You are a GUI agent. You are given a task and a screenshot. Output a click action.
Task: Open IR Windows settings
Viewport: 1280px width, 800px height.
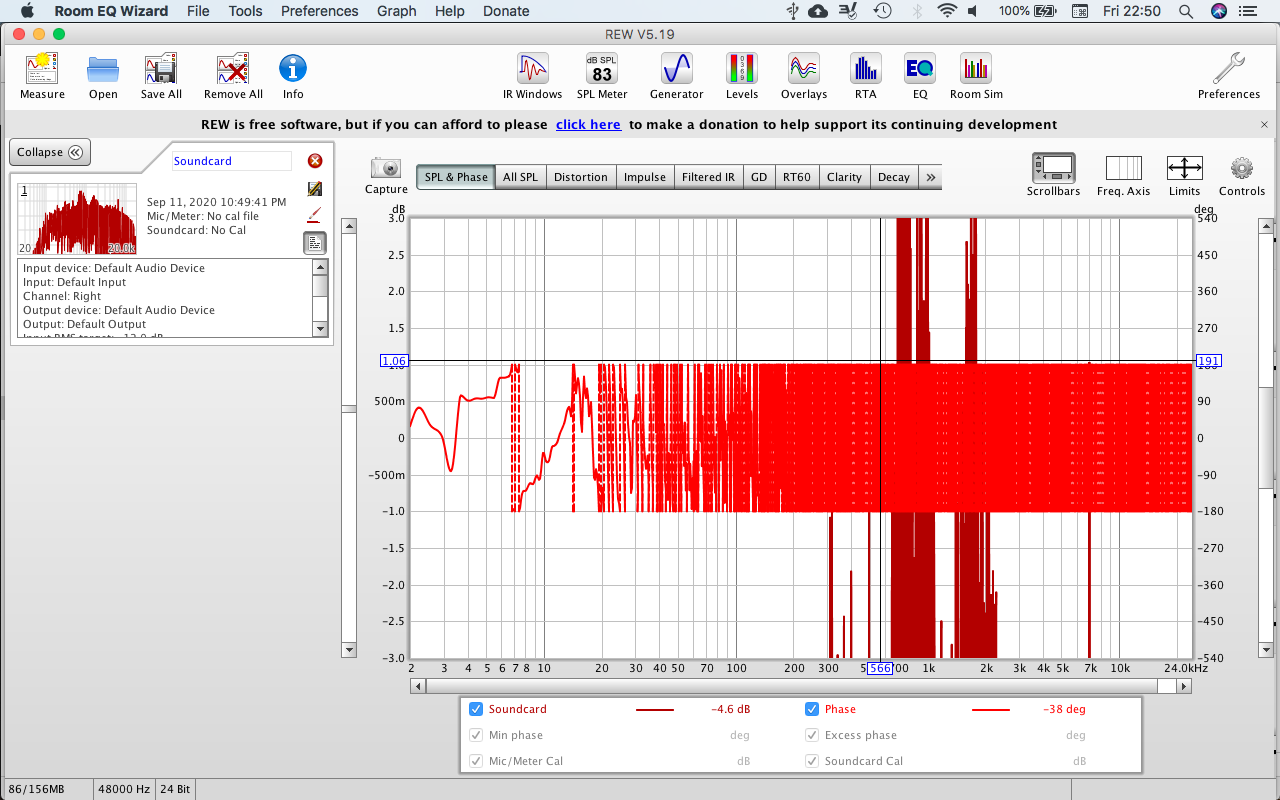pos(532,77)
